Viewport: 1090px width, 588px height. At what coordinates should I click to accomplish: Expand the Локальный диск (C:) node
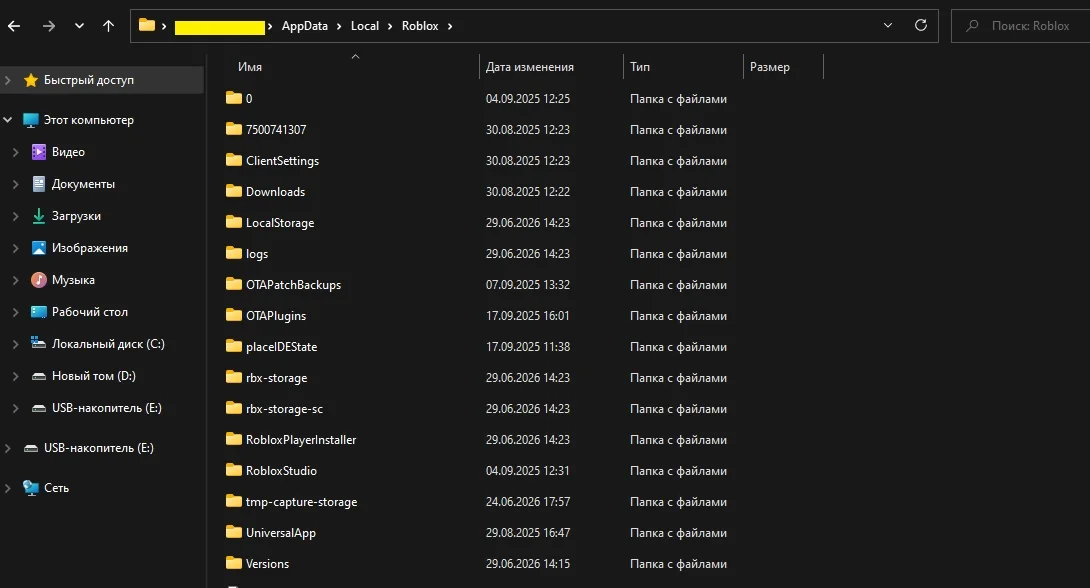(x=15, y=343)
